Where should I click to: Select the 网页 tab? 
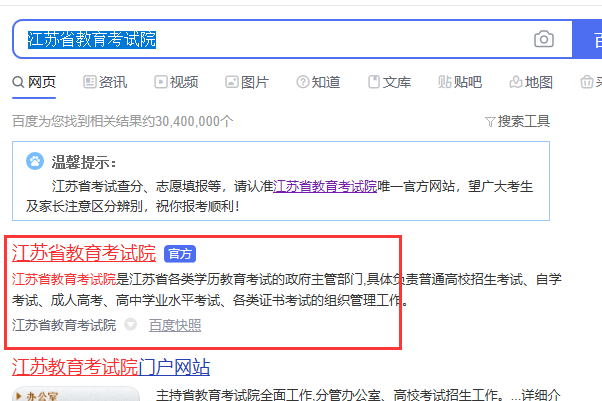click(x=34, y=82)
